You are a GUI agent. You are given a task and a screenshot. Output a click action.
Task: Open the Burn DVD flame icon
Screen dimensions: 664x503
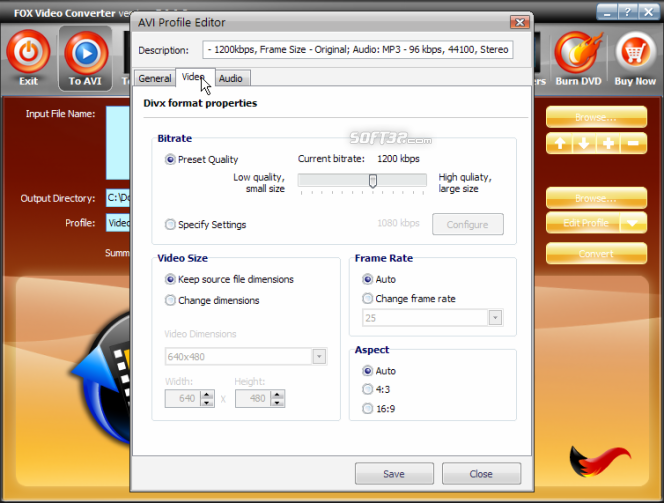click(x=578, y=53)
